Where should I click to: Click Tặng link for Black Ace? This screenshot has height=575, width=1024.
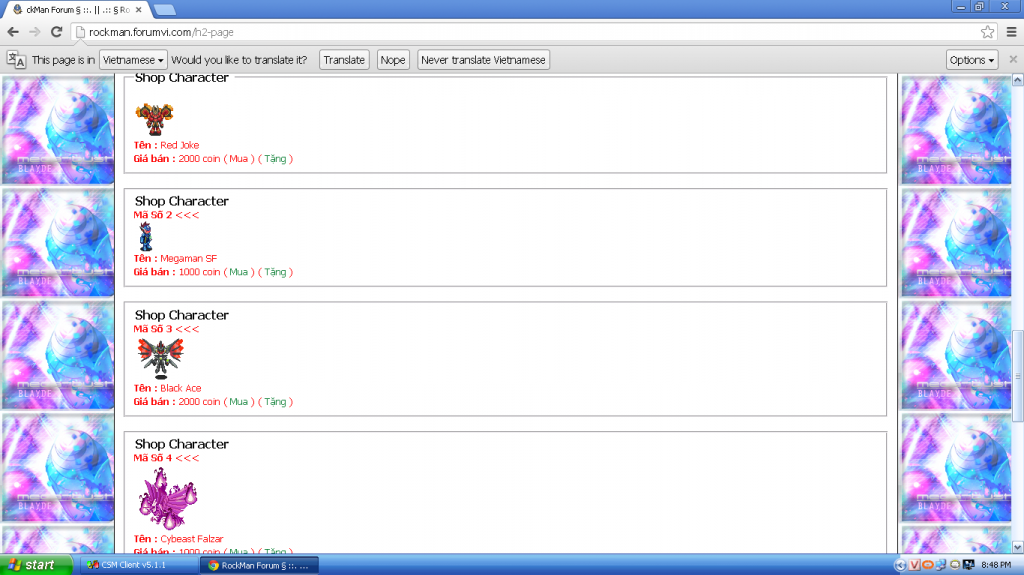pyautogui.click(x=275, y=402)
